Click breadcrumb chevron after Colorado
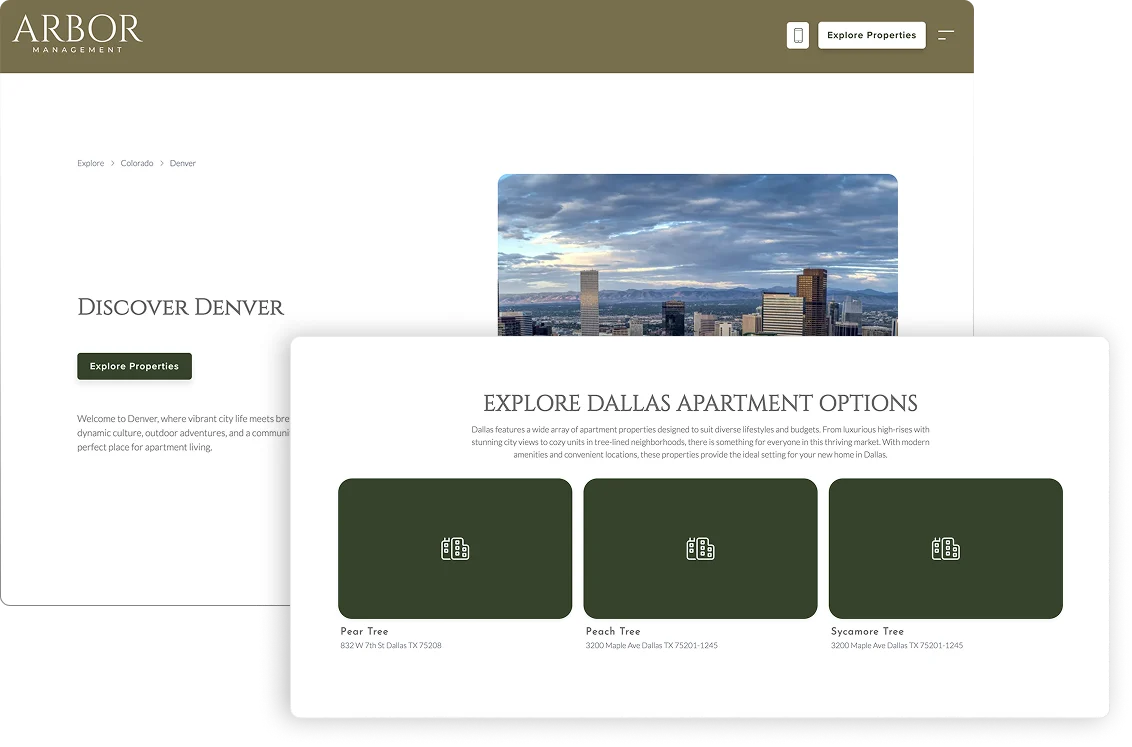 coord(162,163)
